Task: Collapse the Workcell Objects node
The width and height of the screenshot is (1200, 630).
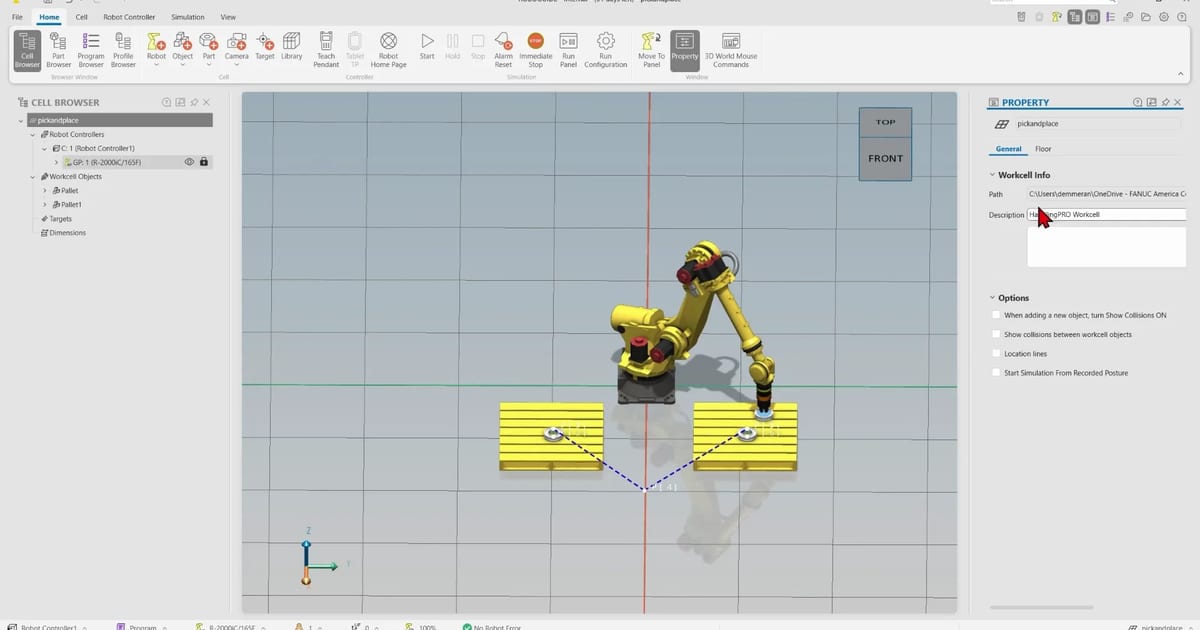Action: coord(33,176)
